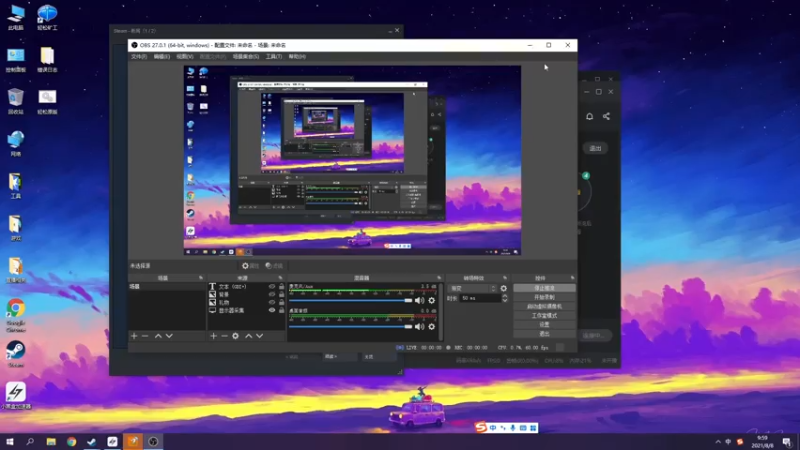Open the scene transition properties gear
Screen dimensions: 800x450
[504, 289]
